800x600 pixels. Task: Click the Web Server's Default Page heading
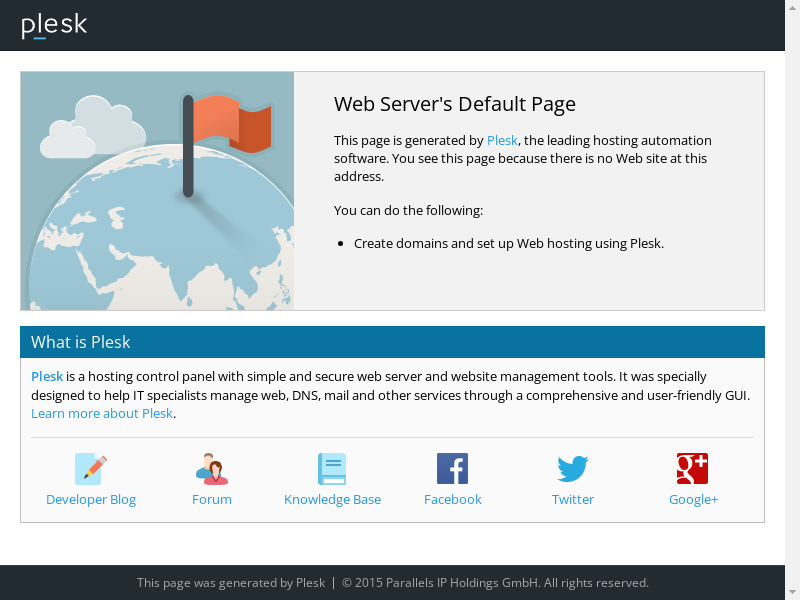454,104
